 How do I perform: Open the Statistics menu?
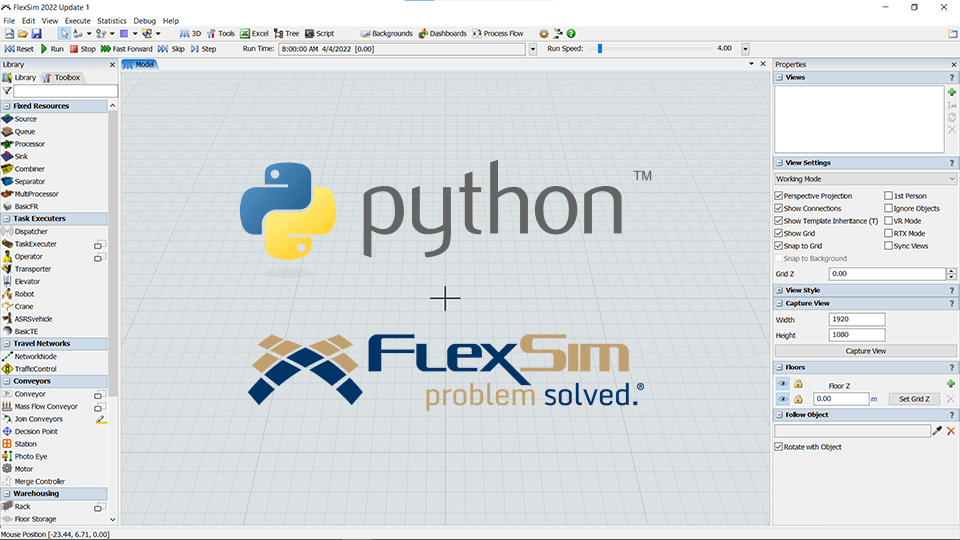(111, 21)
